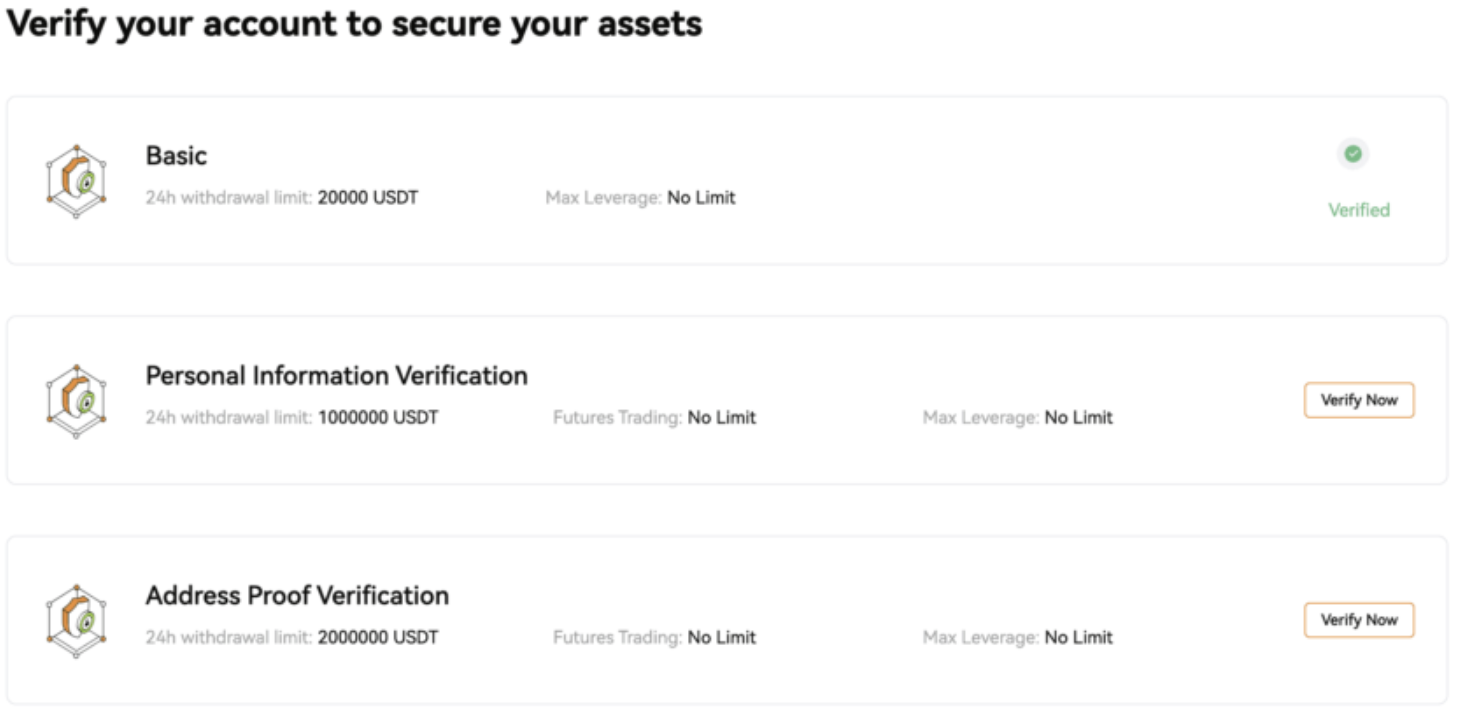Click the "Basic" tier title
The width and height of the screenshot is (1462, 722).
(x=176, y=156)
